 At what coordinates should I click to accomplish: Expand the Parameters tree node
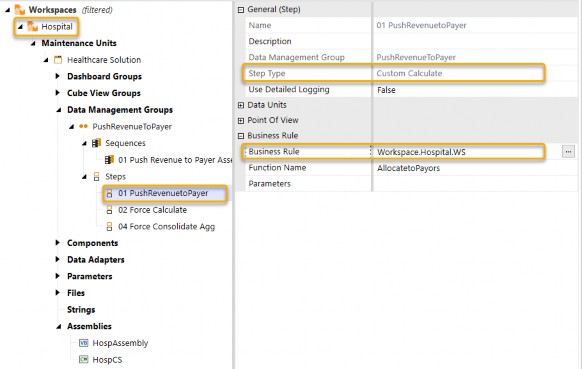coord(58,276)
